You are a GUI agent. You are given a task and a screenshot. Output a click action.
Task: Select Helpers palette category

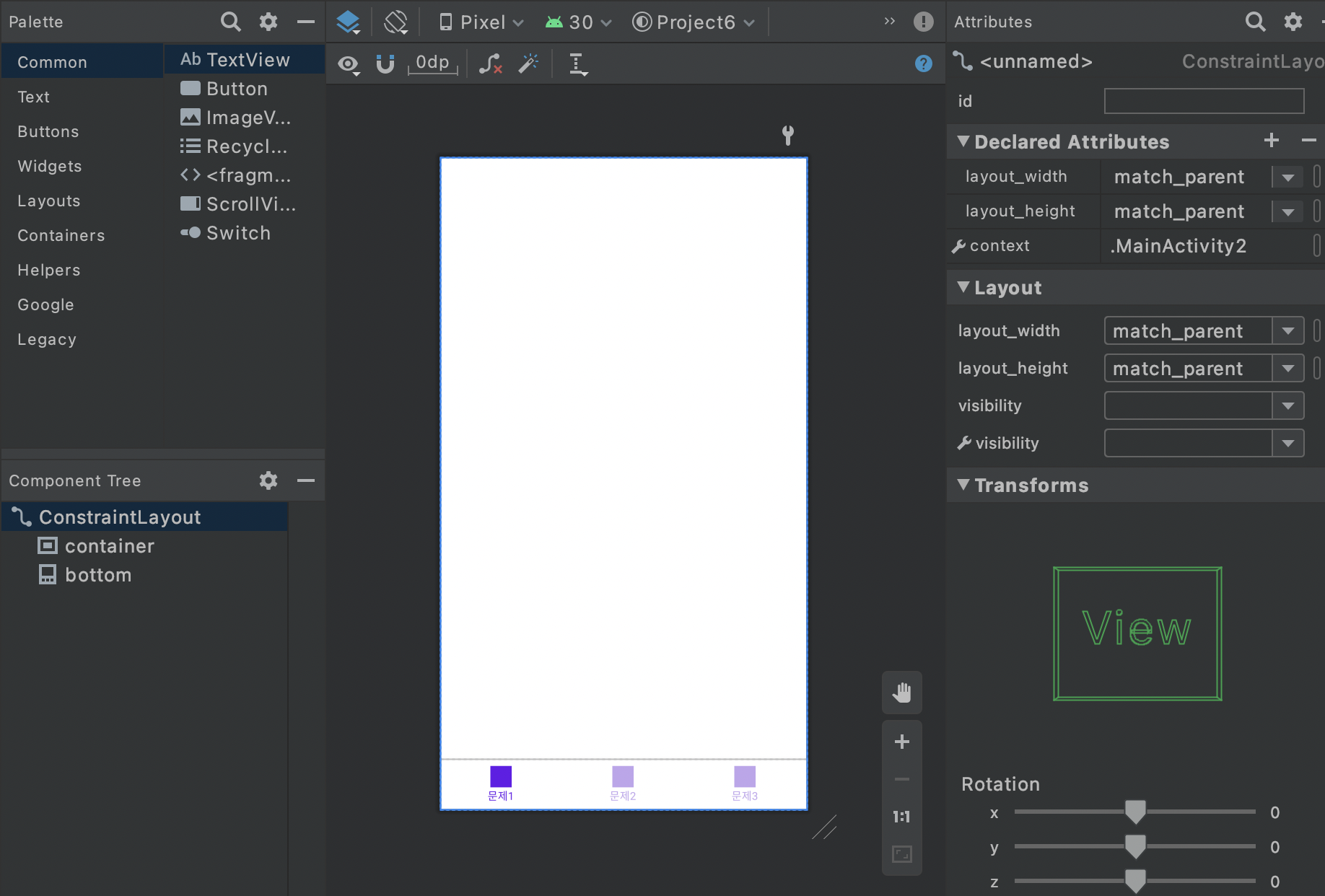82,270
